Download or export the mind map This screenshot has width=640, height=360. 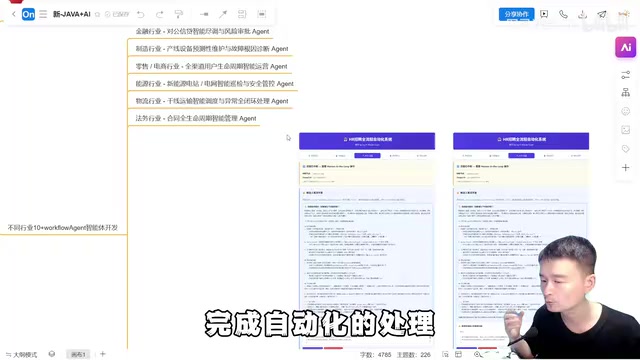(582, 14)
